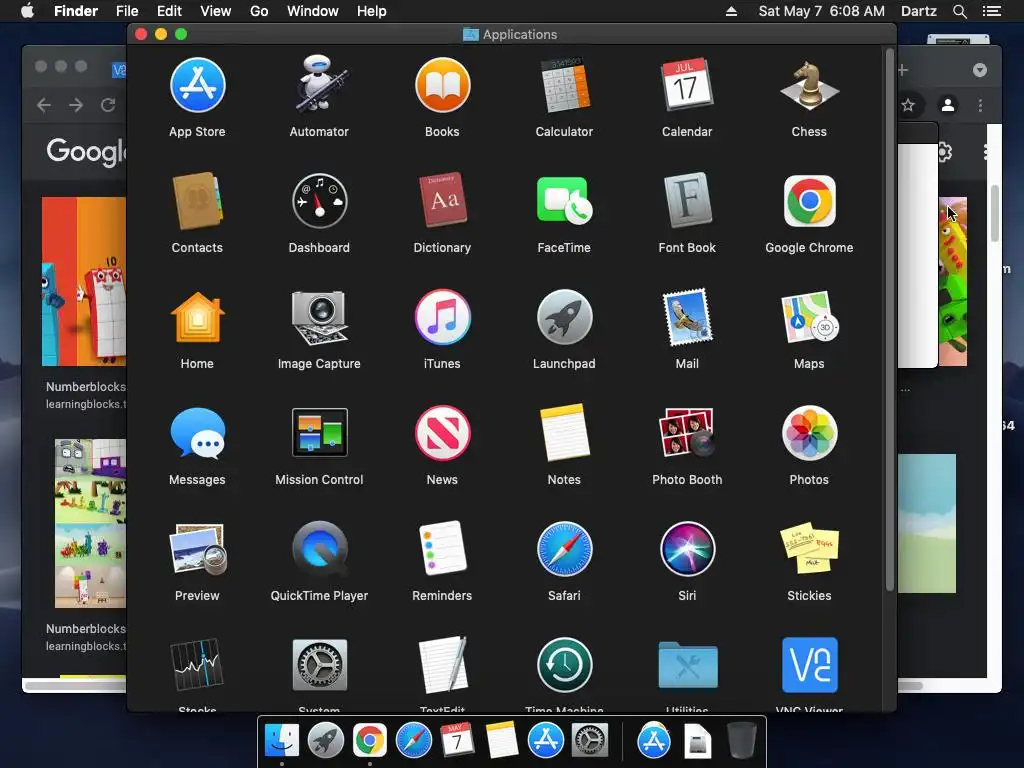Select the Notes app icon in Applications
Screen dimensions: 1024x768
point(564,432)
